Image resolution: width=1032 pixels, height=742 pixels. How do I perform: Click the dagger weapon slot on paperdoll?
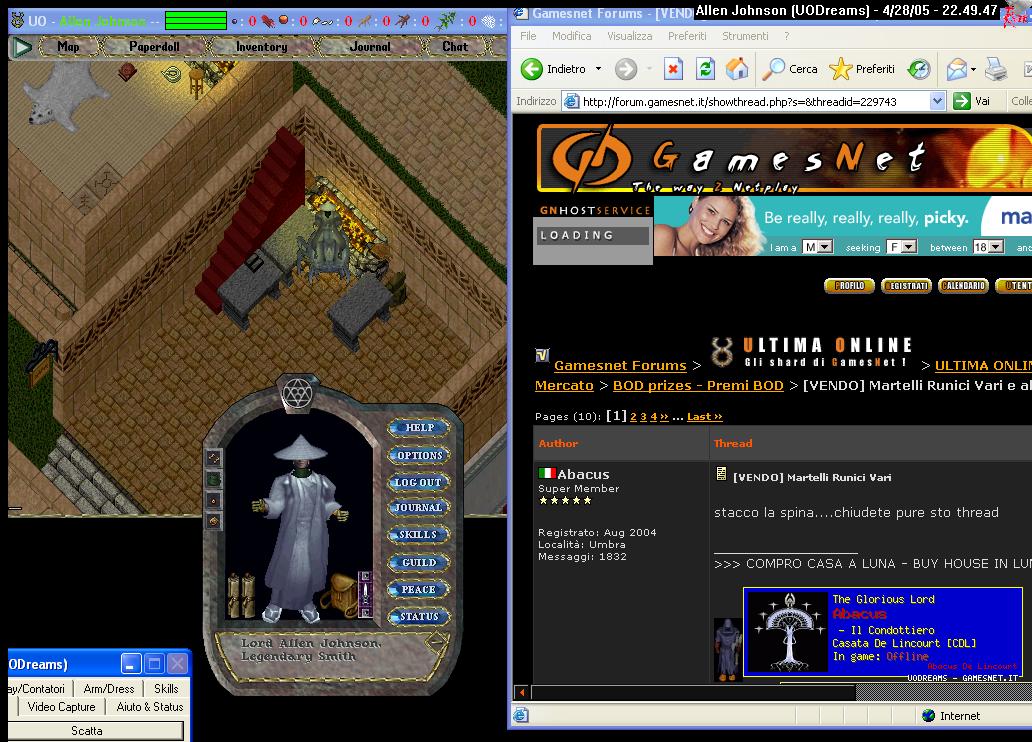(365, 595)
